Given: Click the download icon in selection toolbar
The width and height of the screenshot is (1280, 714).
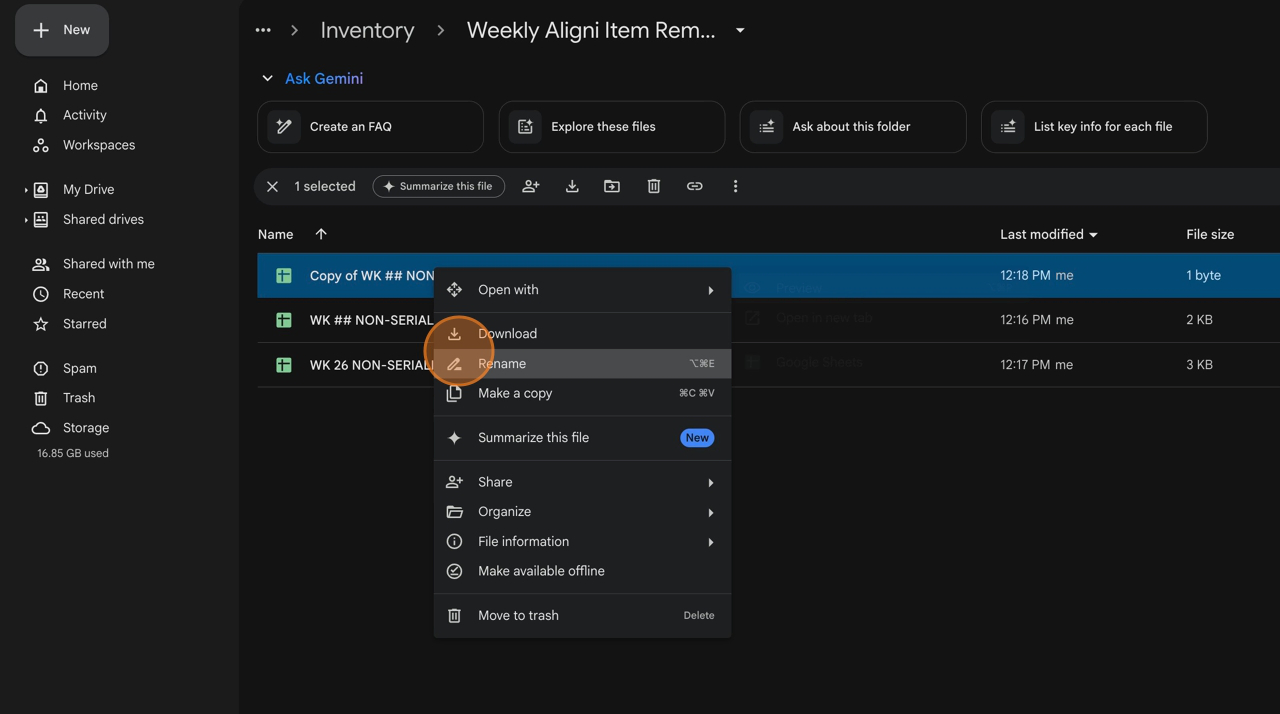Looking at the screenshot, I should point(572,186).
